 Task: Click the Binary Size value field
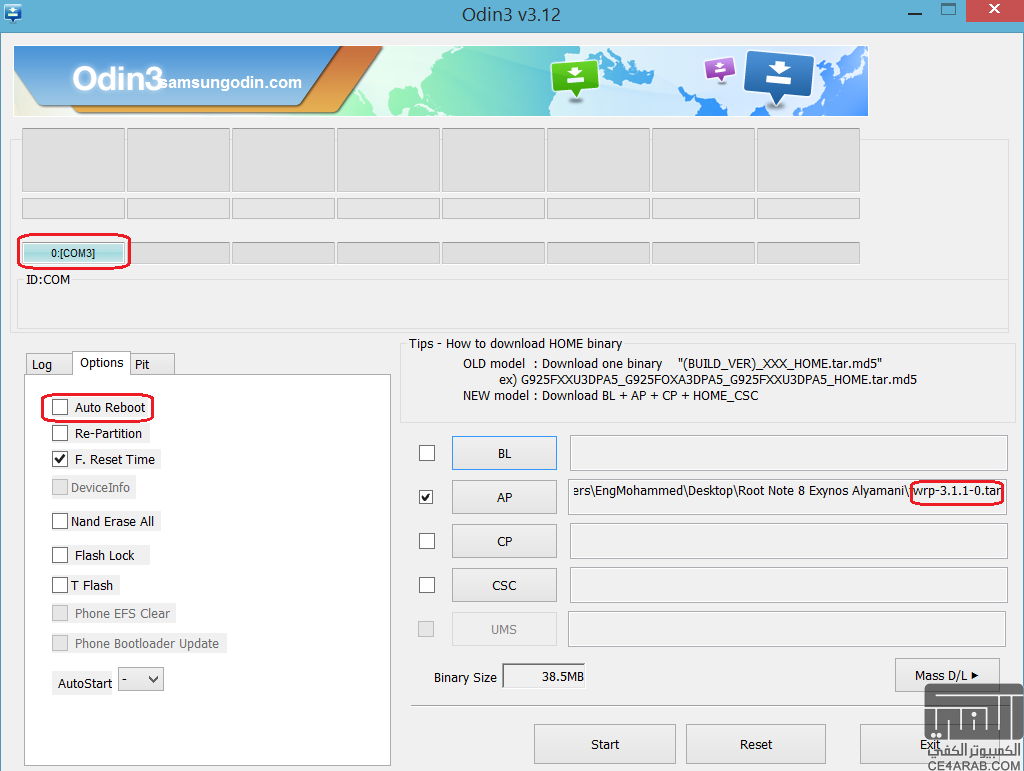(544, 676)
